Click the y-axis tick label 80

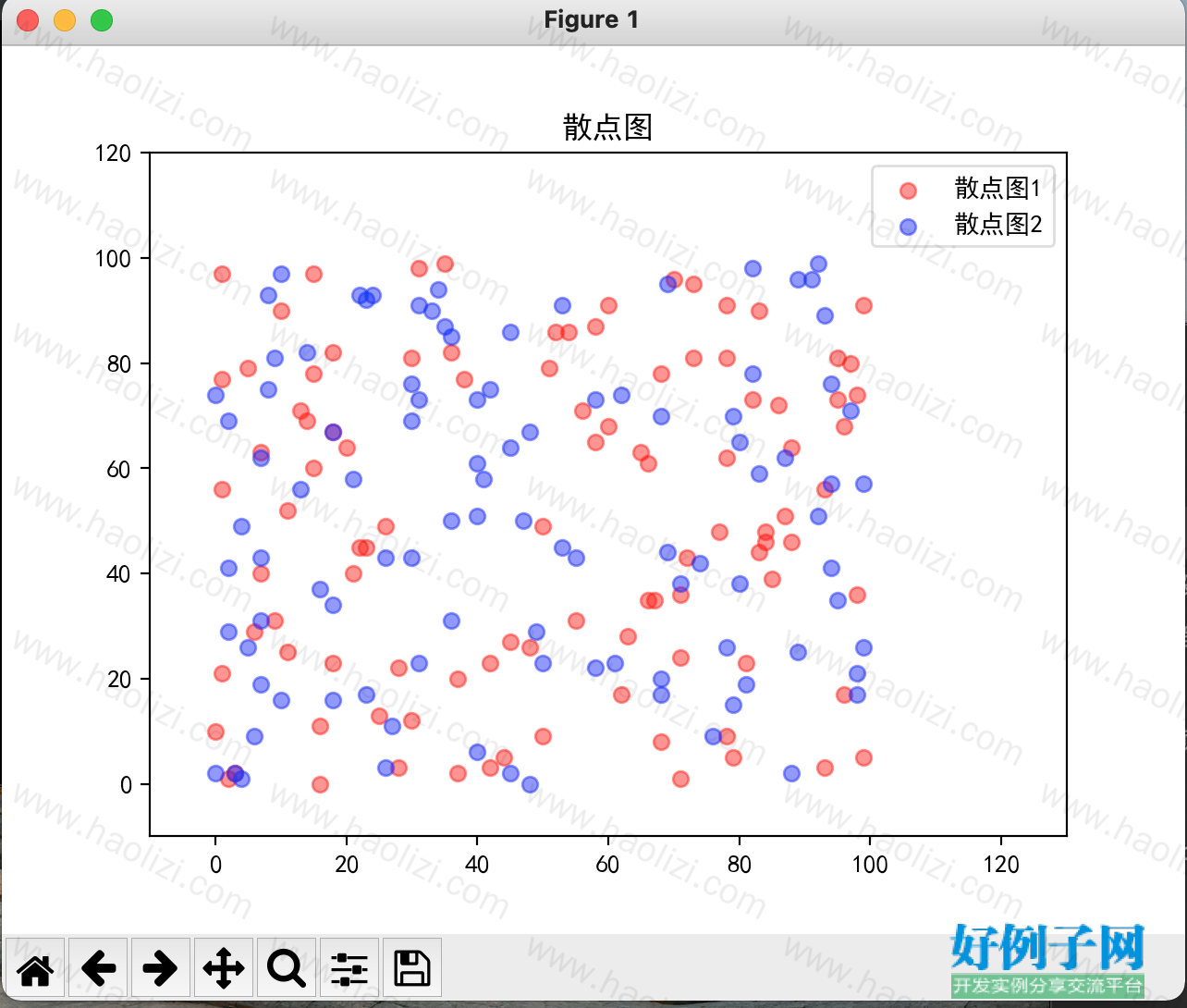point(119,363)
